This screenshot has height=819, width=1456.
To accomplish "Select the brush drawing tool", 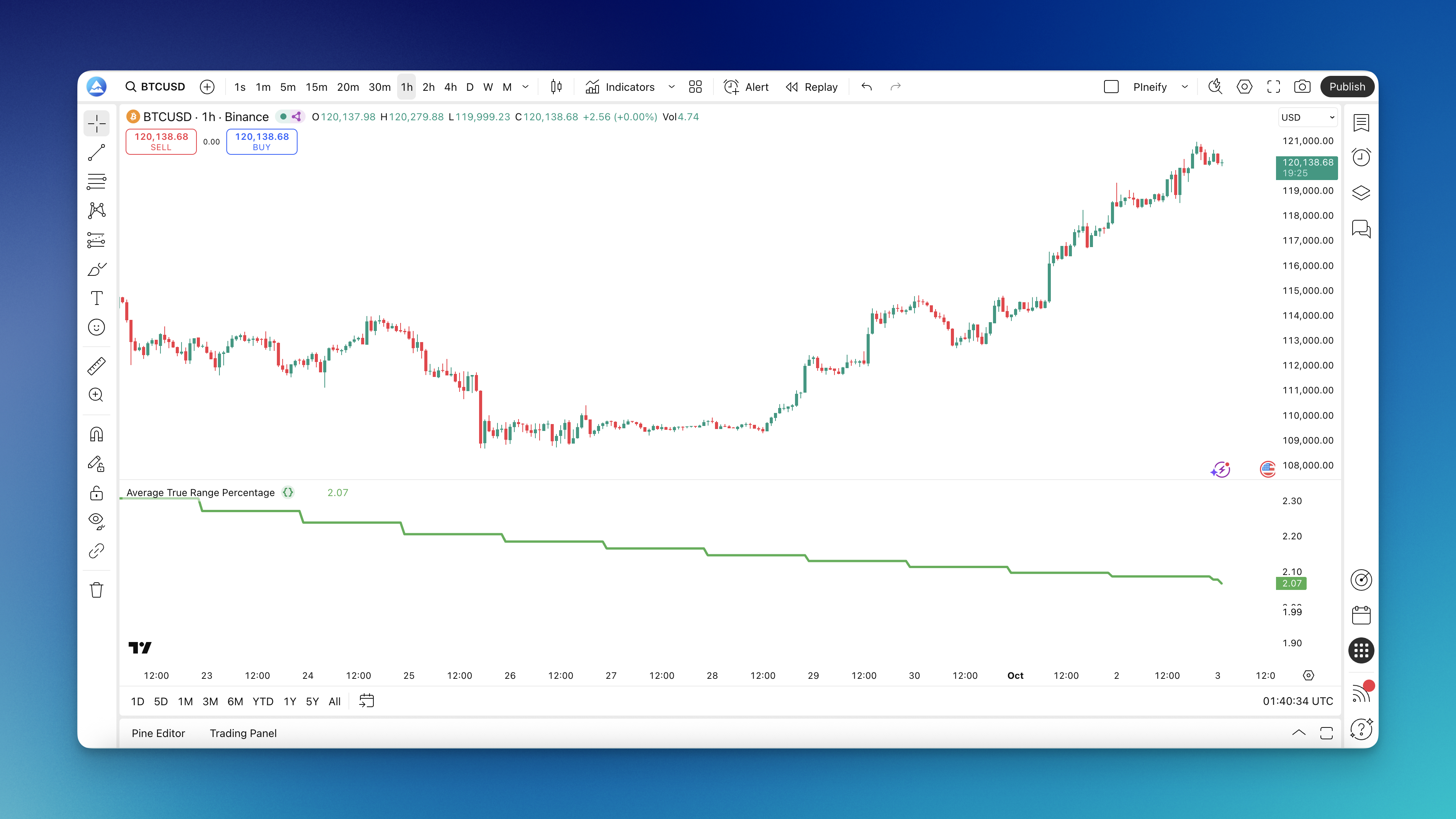I will [x=97, y=270].
